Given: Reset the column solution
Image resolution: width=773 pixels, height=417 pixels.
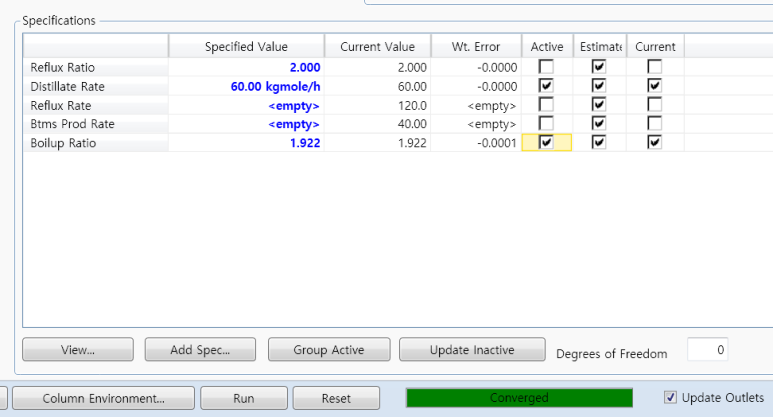Looking at the screenshot, I should [336, 398].
